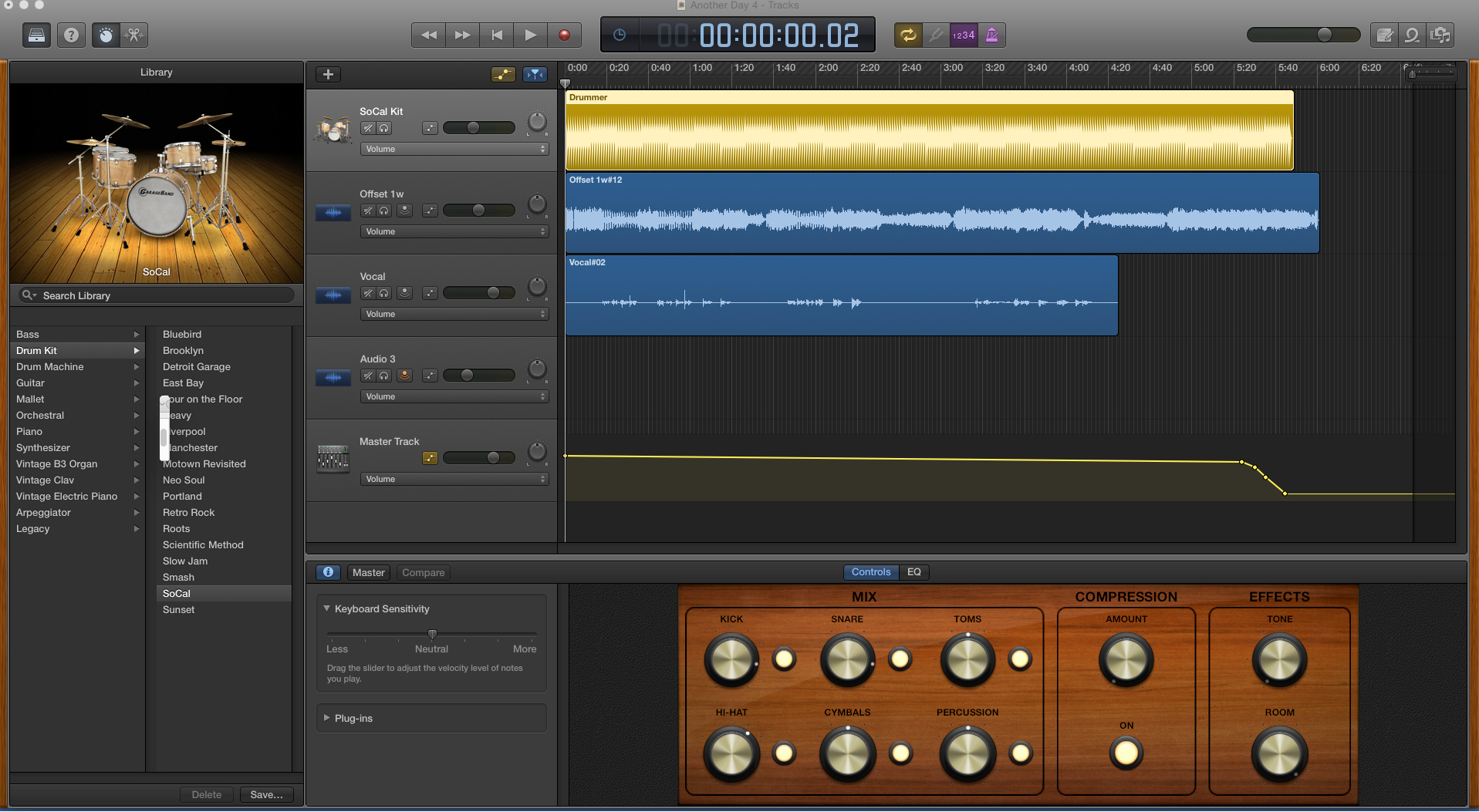Image resolution: width=1479 pixels, height=812 pixels.
Task: Toggle automation on the Vocal track
Action: (430, 293)
